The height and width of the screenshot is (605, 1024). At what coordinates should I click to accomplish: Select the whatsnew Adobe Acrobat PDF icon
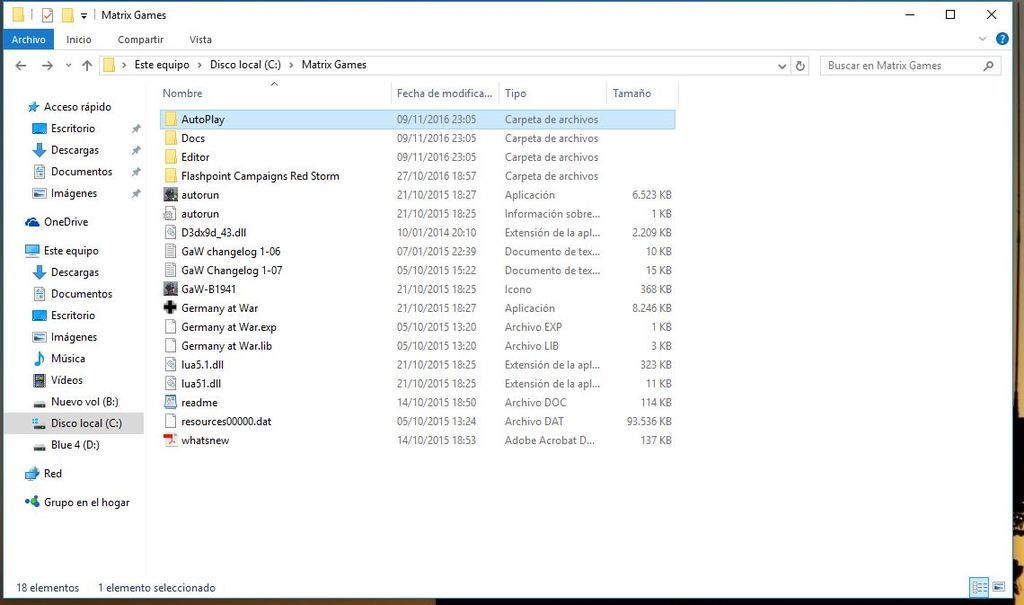point(170,440)
